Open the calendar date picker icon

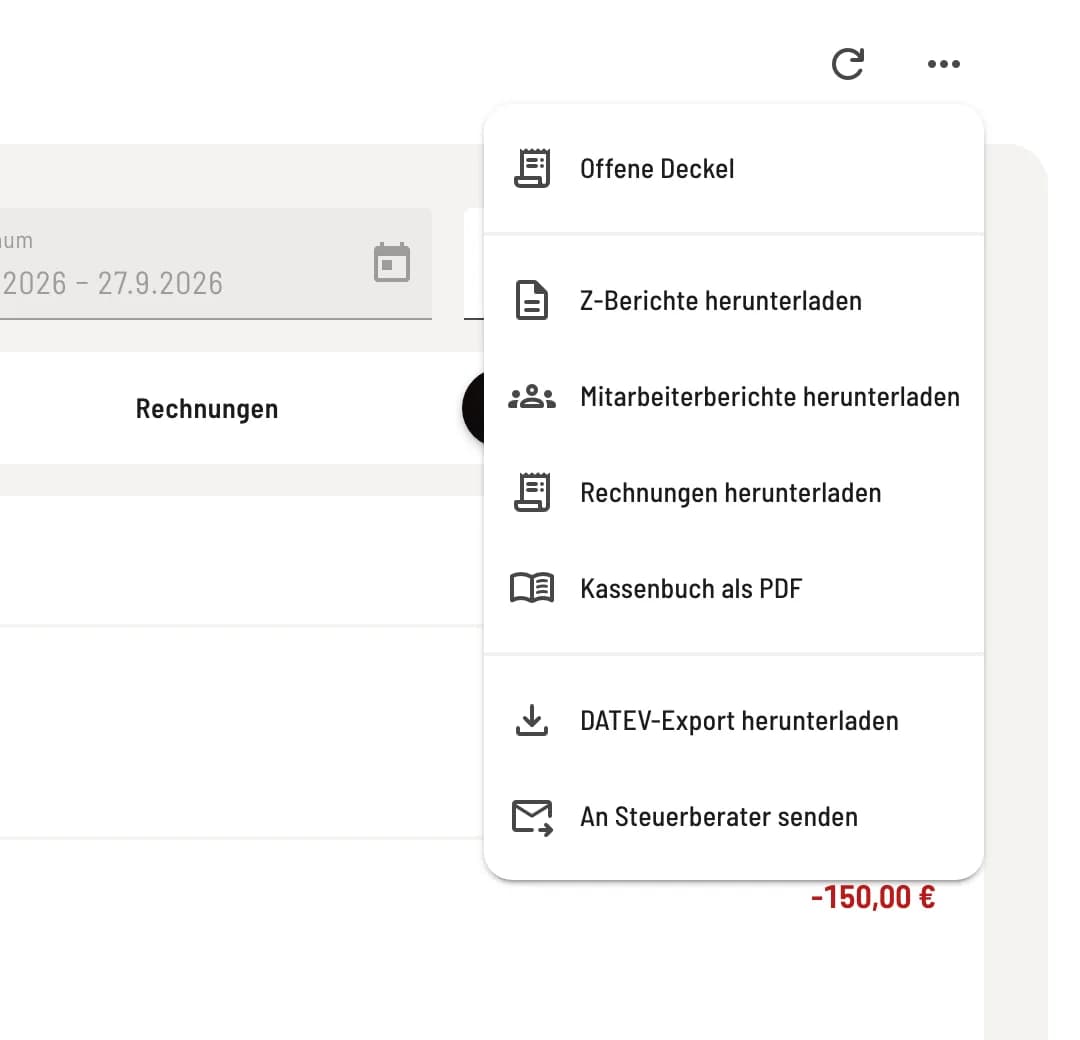392,262
